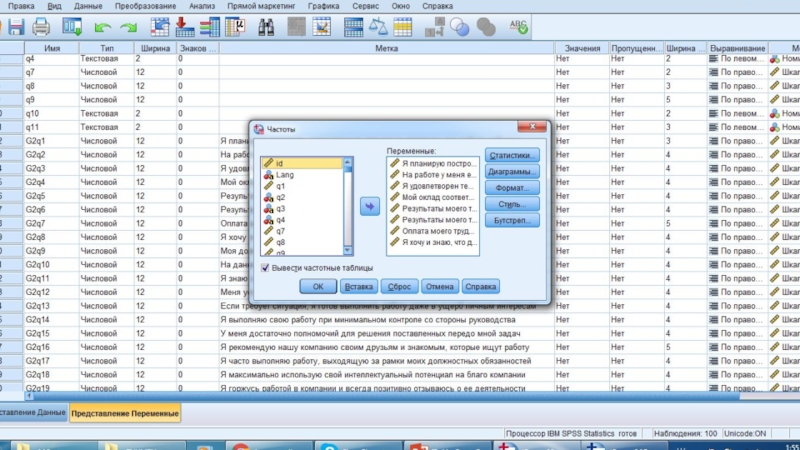Open the recall recent dialogs icon
Screen dimensions: 800x450
pos(73,26)
